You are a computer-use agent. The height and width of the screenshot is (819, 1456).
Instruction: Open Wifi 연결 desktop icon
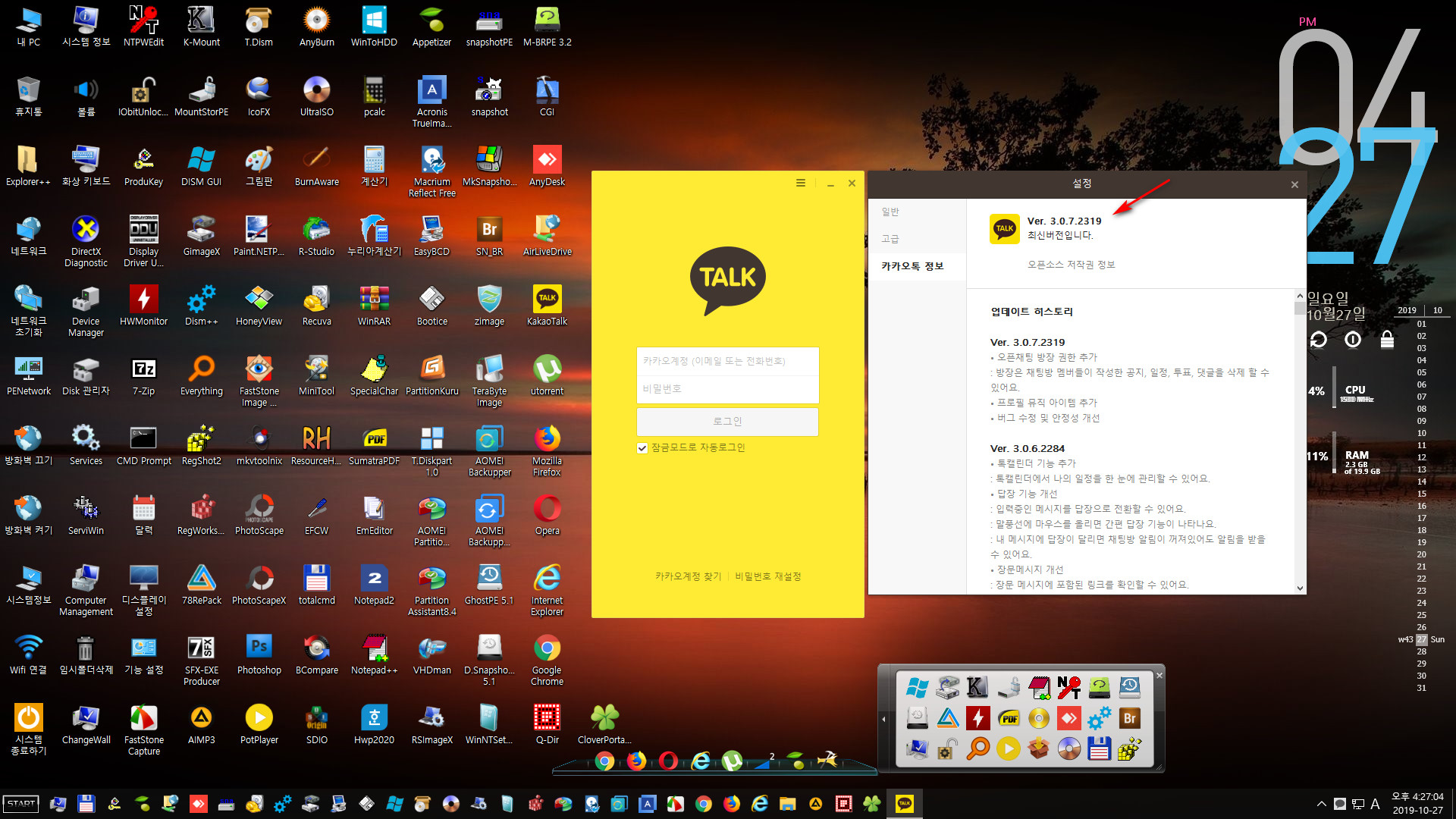tap(29, 654)
